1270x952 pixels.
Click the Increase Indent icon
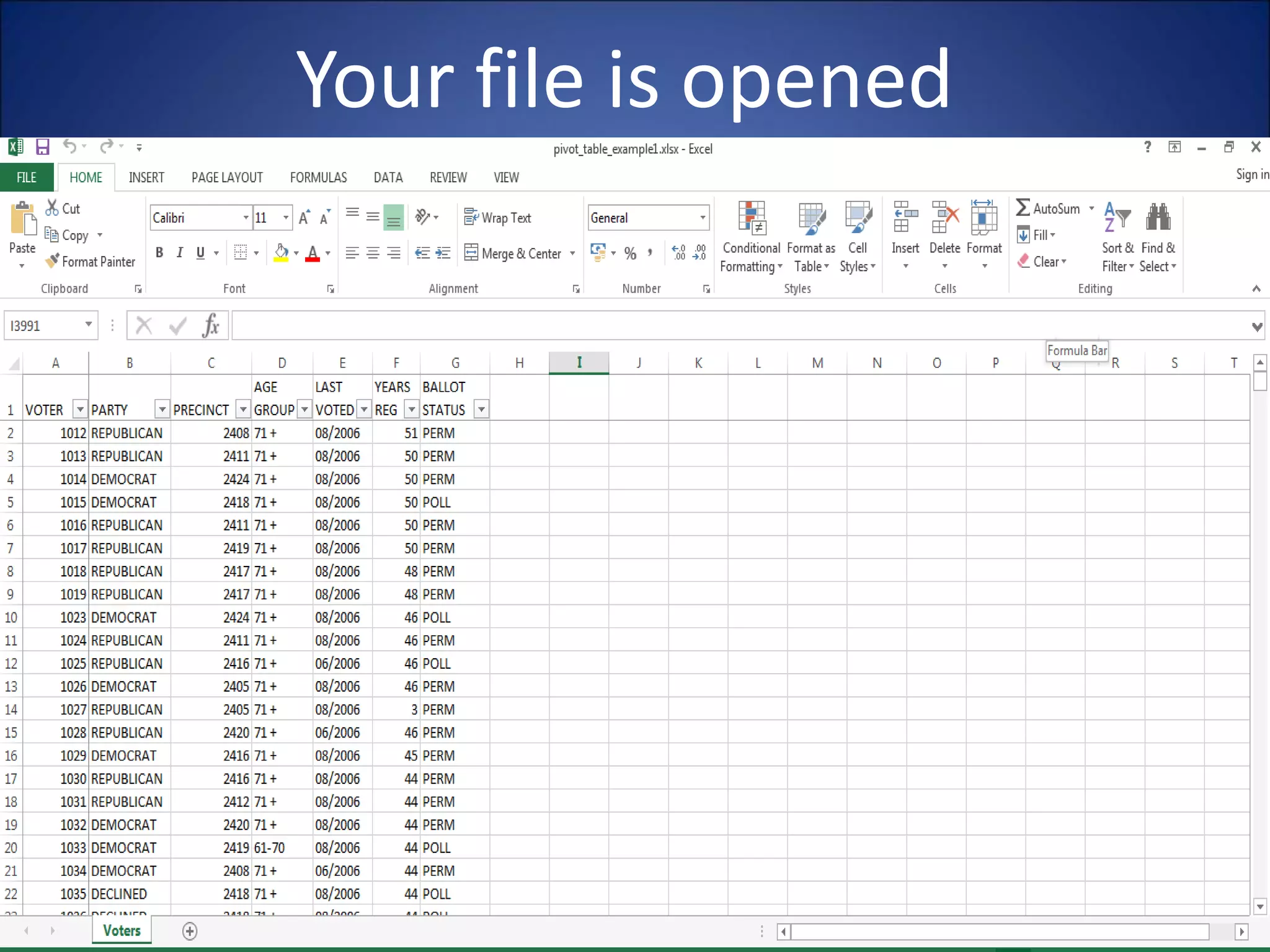443,253
